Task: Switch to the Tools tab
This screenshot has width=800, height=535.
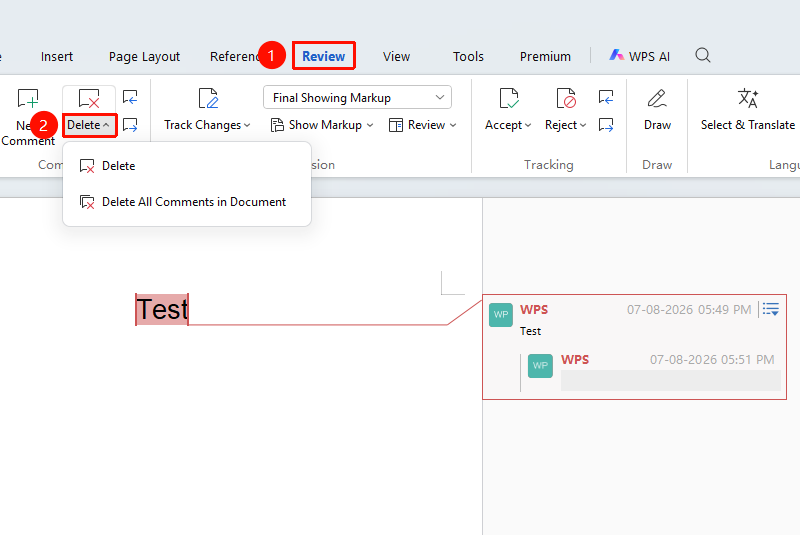Action: click(468, 57)
